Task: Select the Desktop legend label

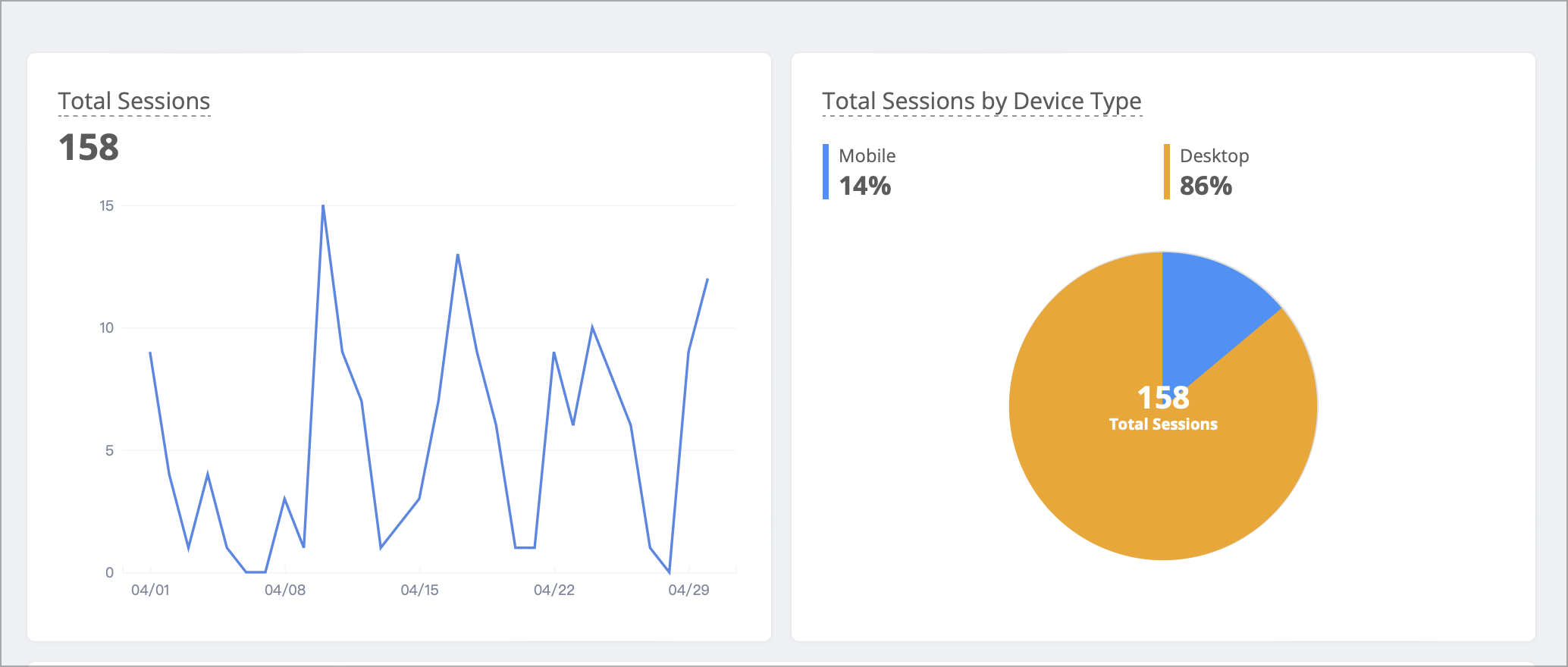Action: (1214, 156)
